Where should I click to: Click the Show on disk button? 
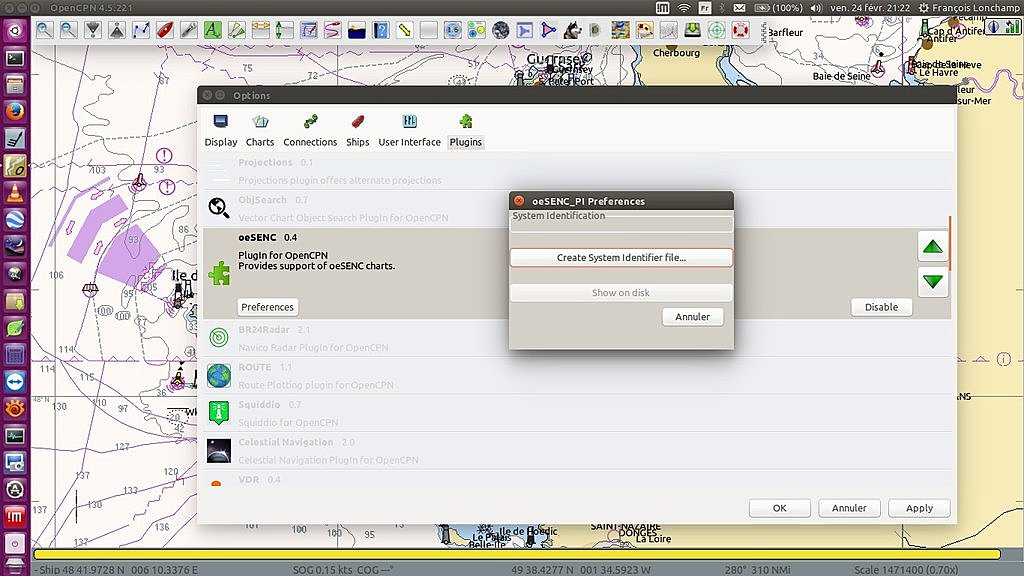pos(621,293)
